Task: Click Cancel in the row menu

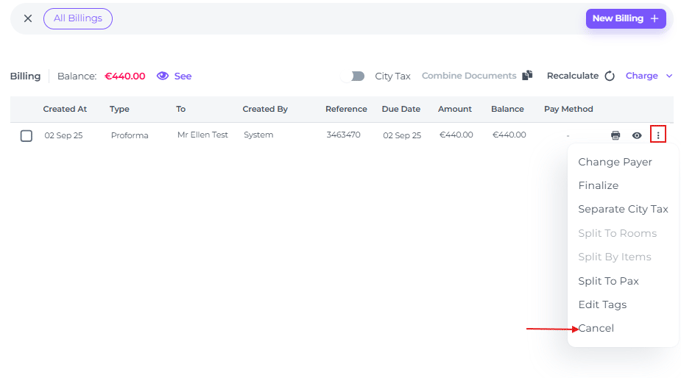Action: [x=596, y=328]
